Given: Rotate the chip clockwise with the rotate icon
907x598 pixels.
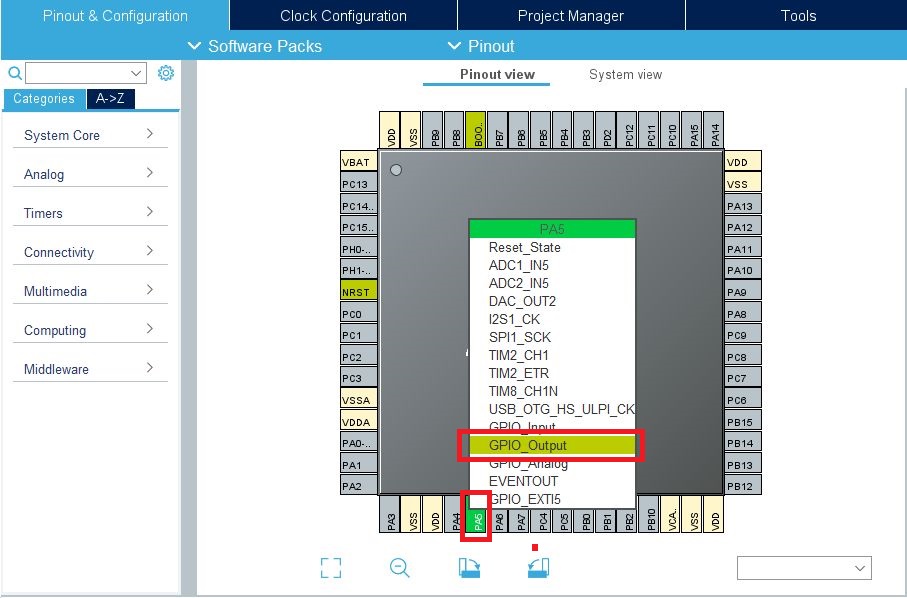Looking at the screenshot, I should pos(469,568).
